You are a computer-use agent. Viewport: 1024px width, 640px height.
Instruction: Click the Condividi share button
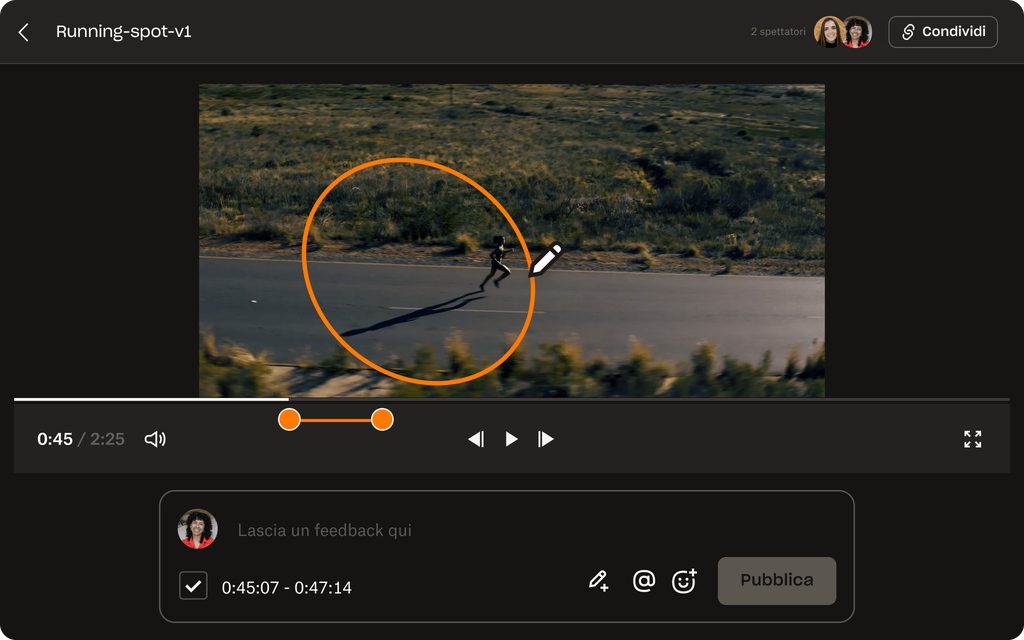coord(943,32)
